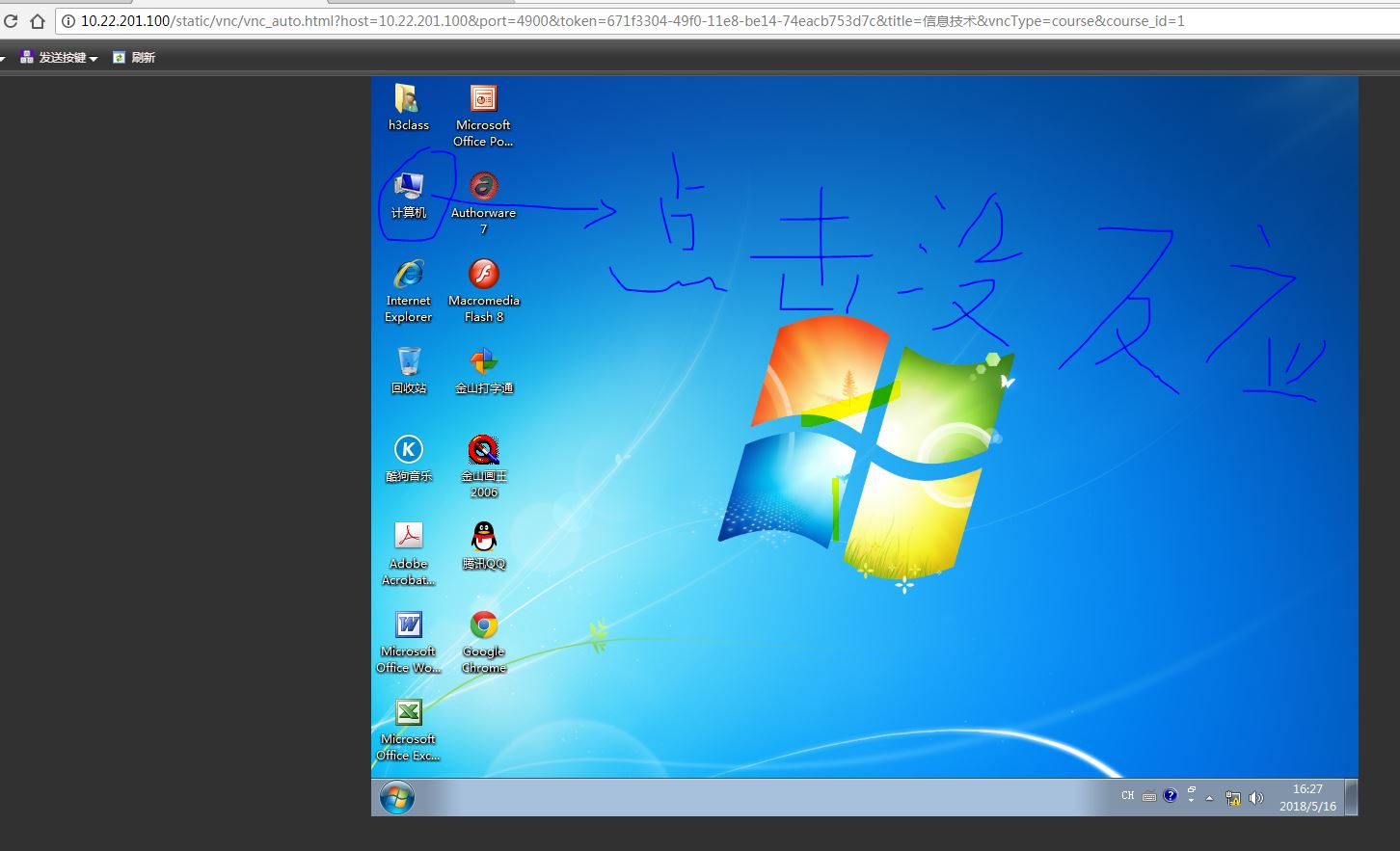Show hidden tray icons arrow
Screen dimensions: 1400x851
pos(1209,798)
